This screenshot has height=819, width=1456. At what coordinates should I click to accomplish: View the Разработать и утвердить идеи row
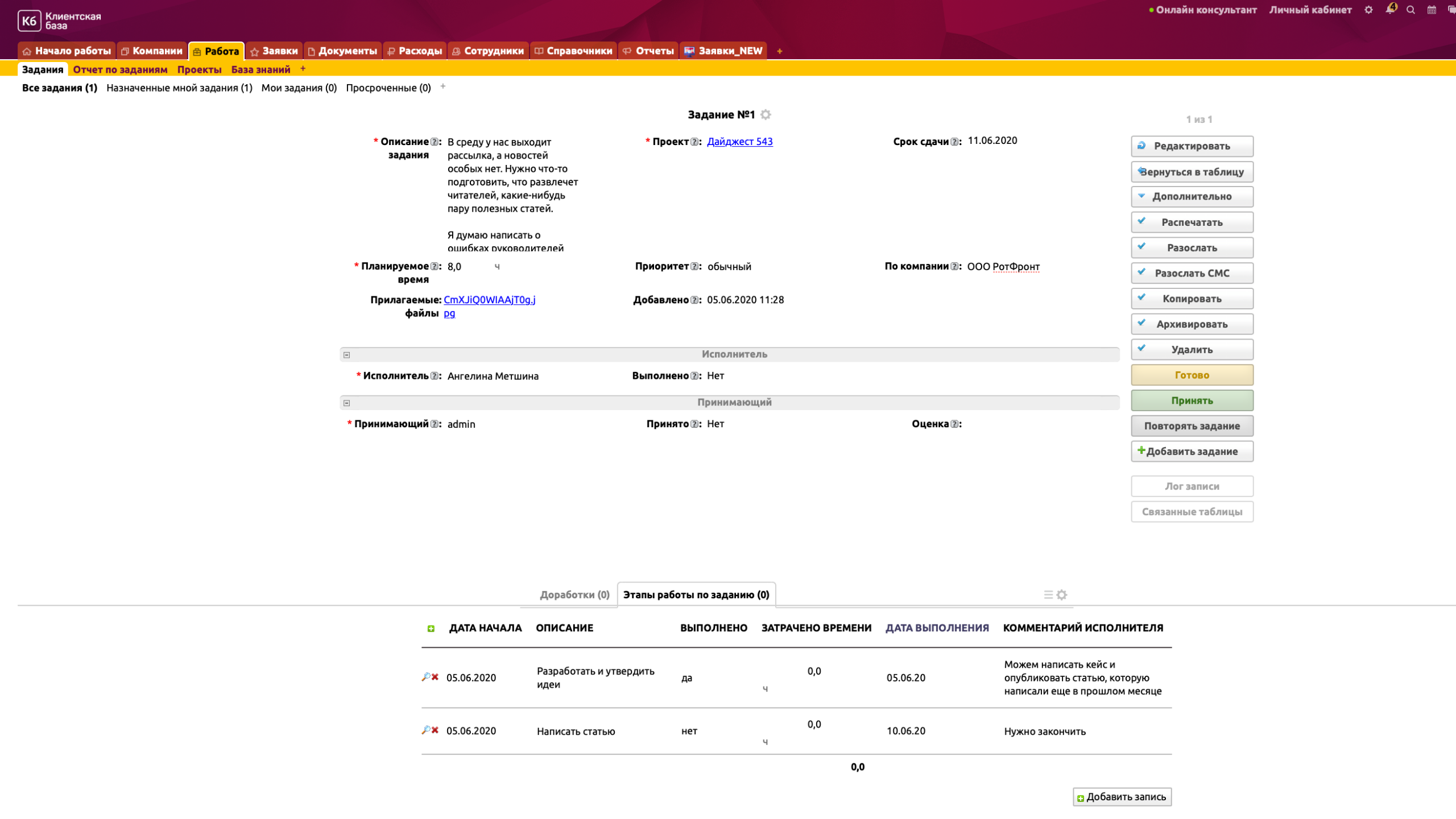(x=425, y=677)
